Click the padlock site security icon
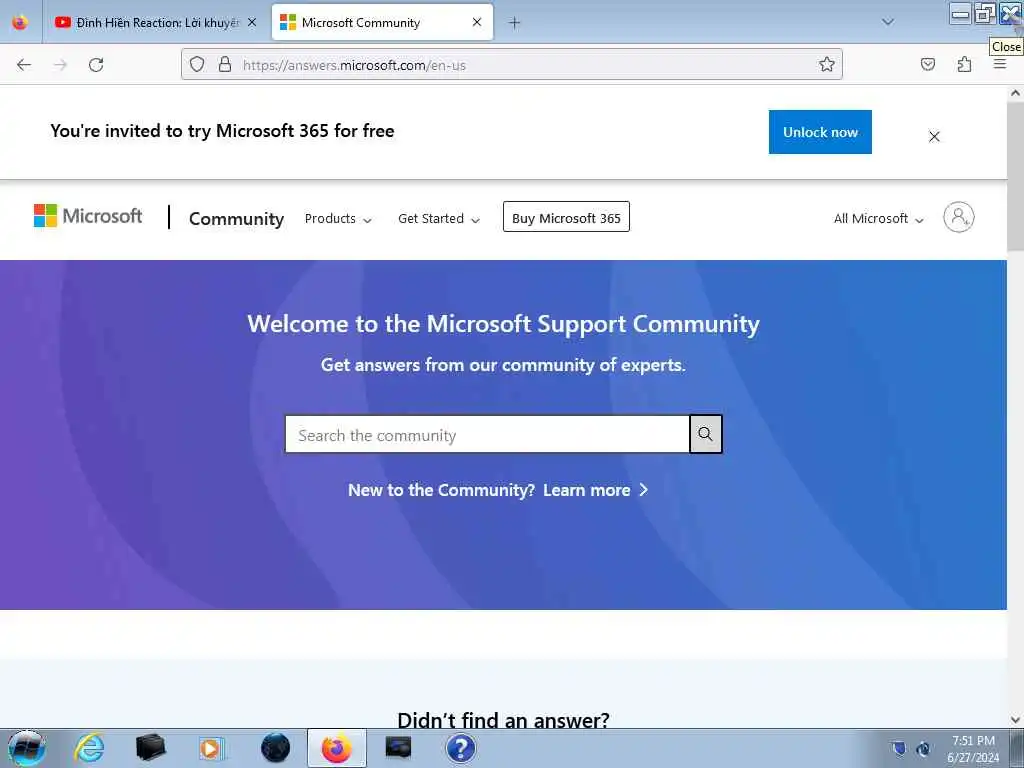1024x768 pixels. (225, 64)
